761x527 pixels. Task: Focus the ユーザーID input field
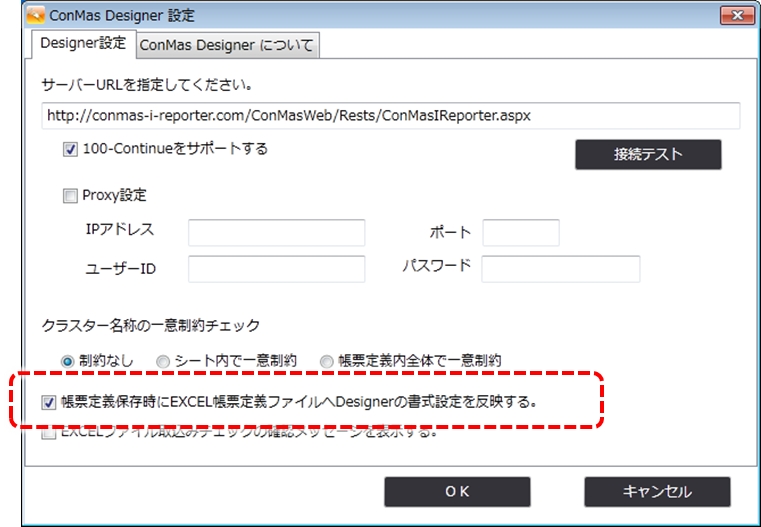[x=276, y=269]
